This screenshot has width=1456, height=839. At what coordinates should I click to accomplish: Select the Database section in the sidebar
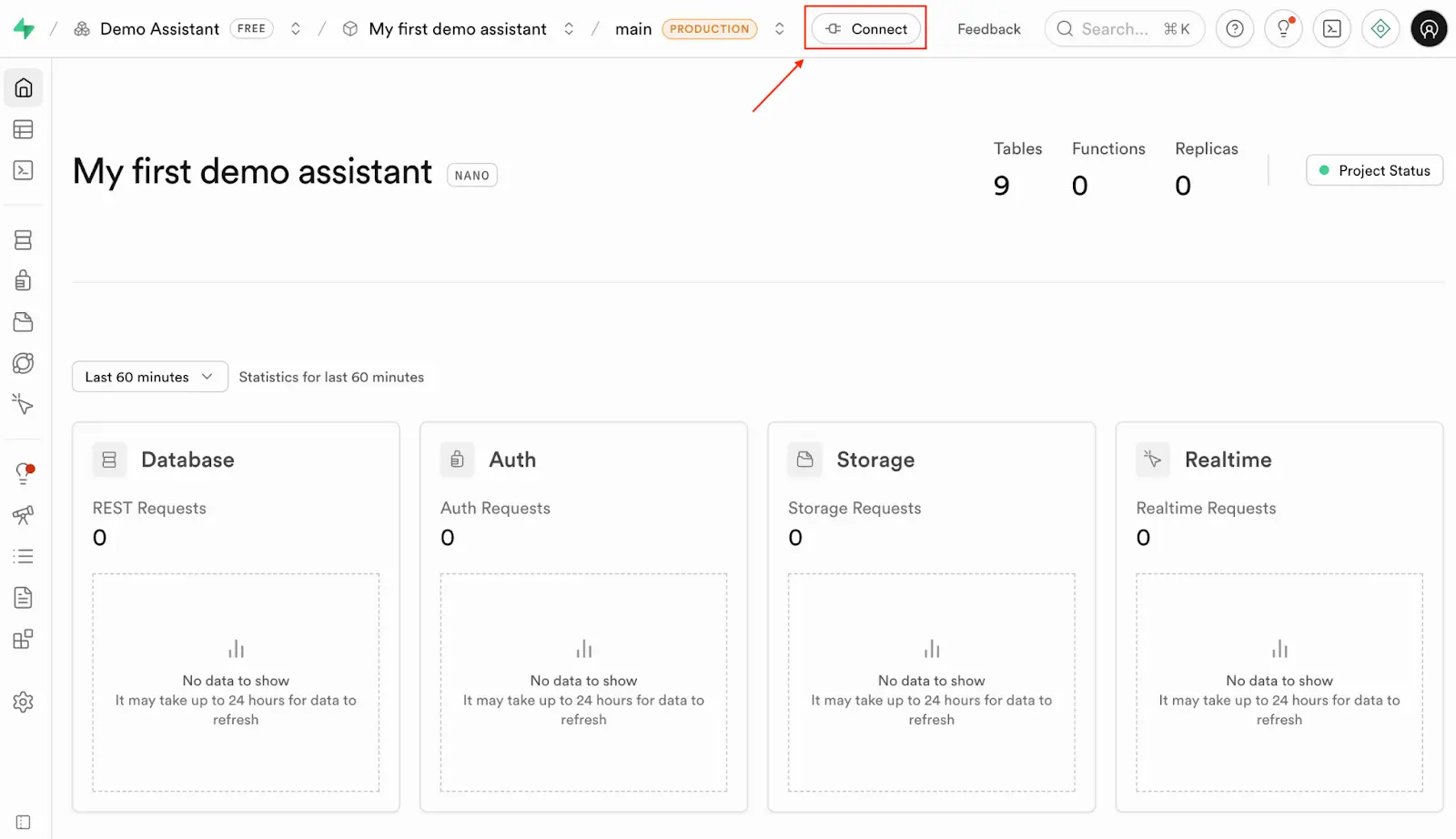(x=23, y=239)
